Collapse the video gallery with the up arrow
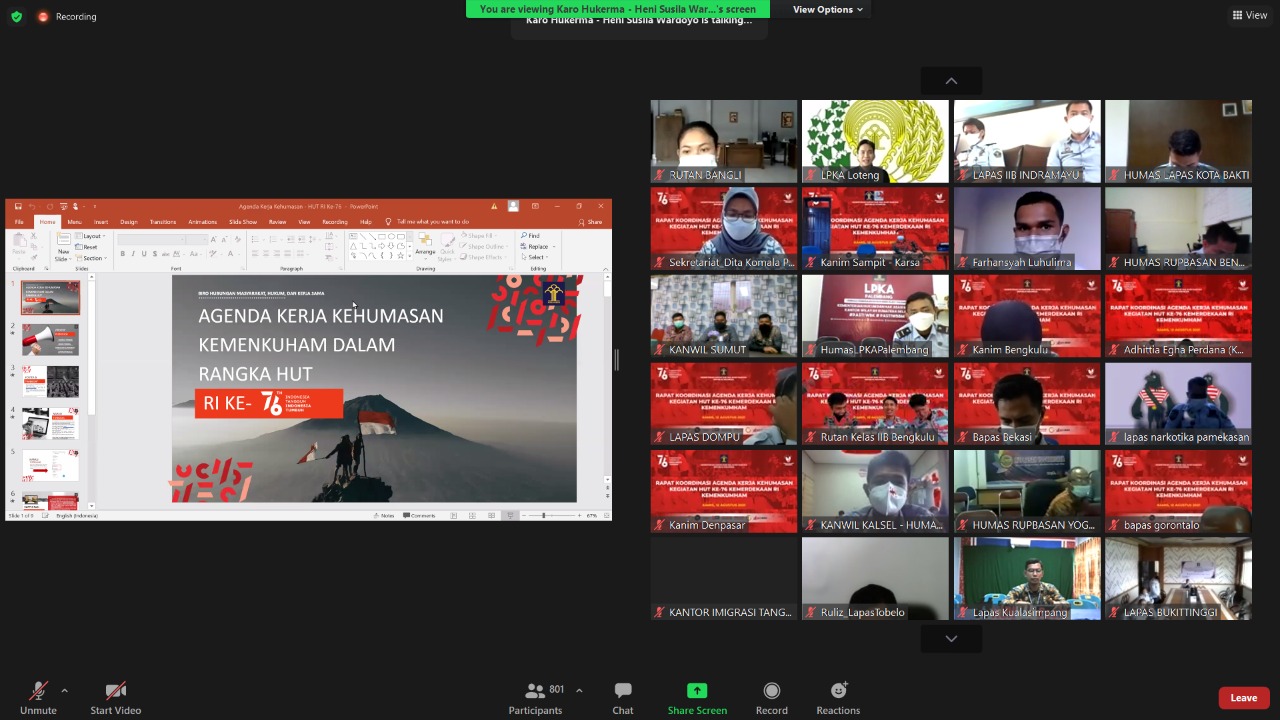The width and height of the screenshot is (1280, 720). pos(950,80)
